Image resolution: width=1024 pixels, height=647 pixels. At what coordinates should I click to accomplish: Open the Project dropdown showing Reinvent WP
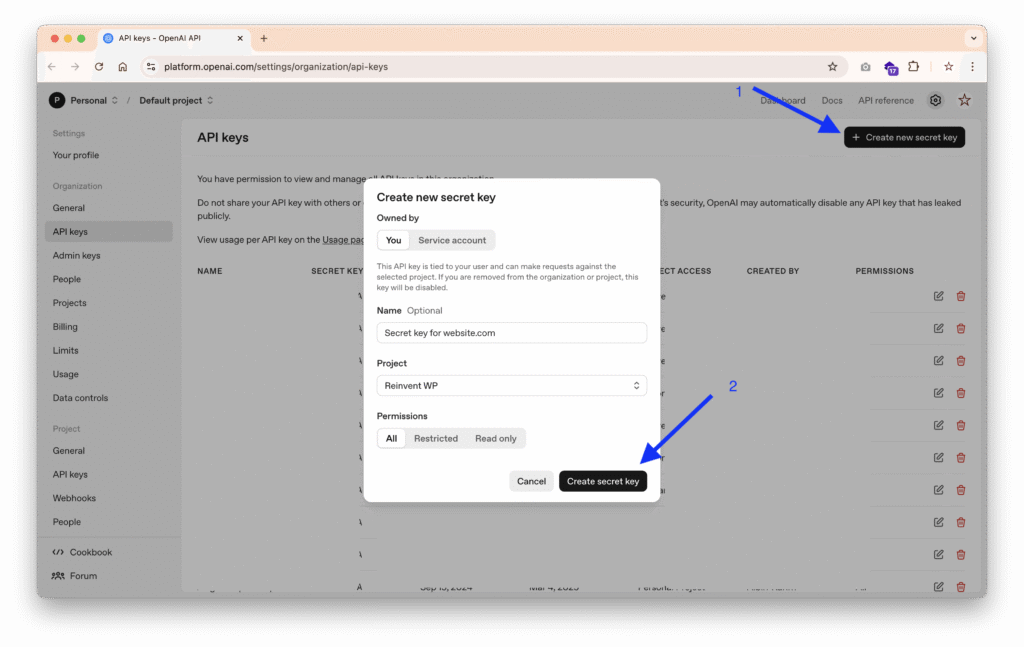512,385
